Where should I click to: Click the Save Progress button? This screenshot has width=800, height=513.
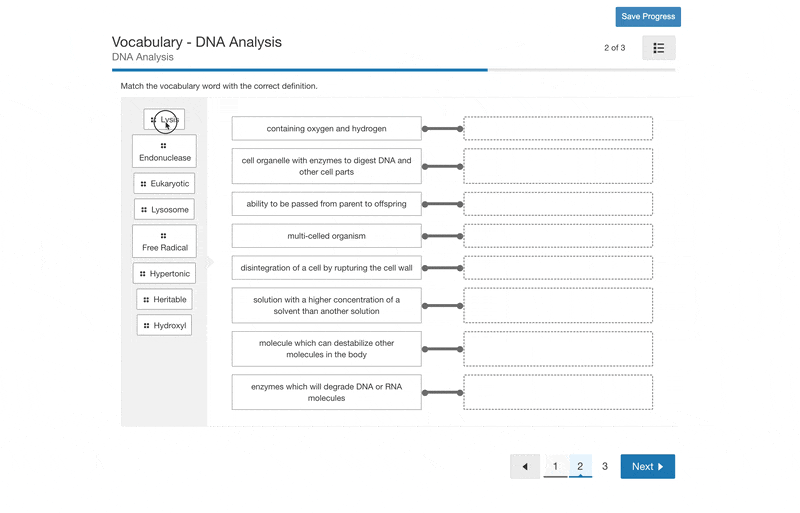click(x=648, y=16)
